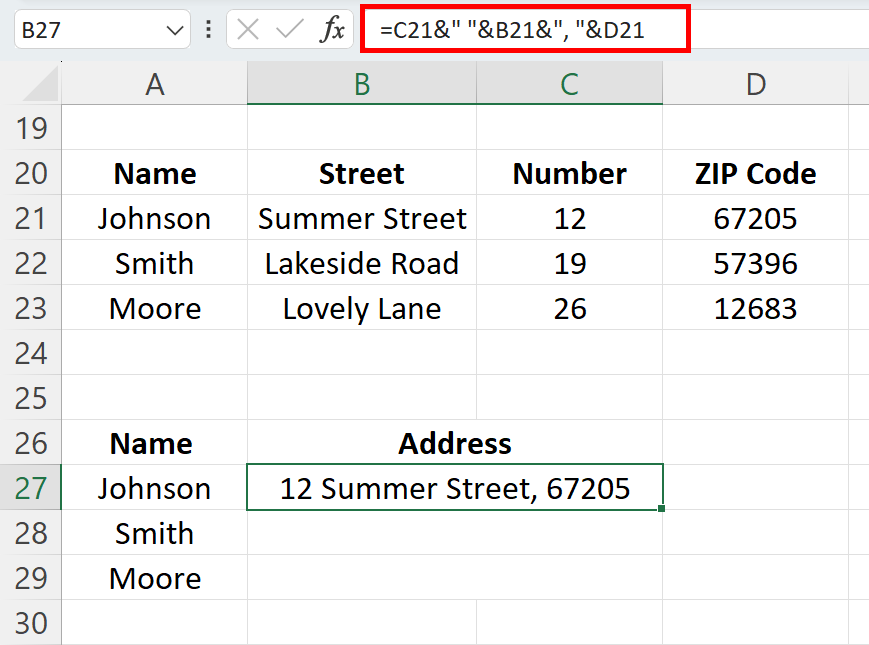Screen dimensions: 869x645
Task: Select the ZIP cell 57396
Action: tap(755, 263)
